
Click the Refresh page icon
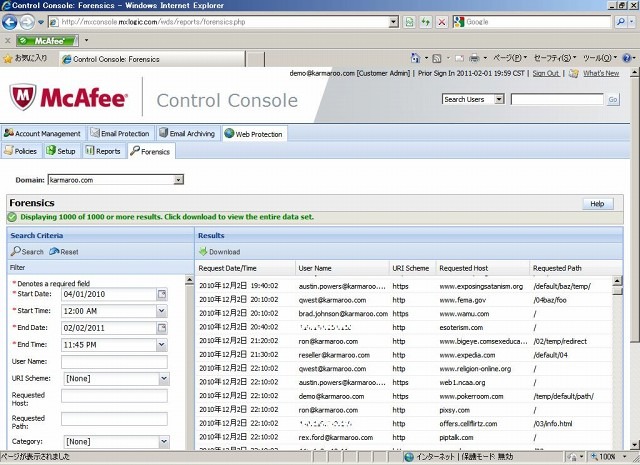[426, 22]
